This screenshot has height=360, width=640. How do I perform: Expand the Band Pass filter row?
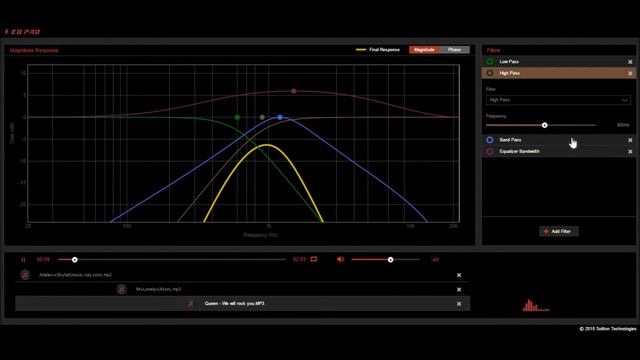click(x=559, y=140)
